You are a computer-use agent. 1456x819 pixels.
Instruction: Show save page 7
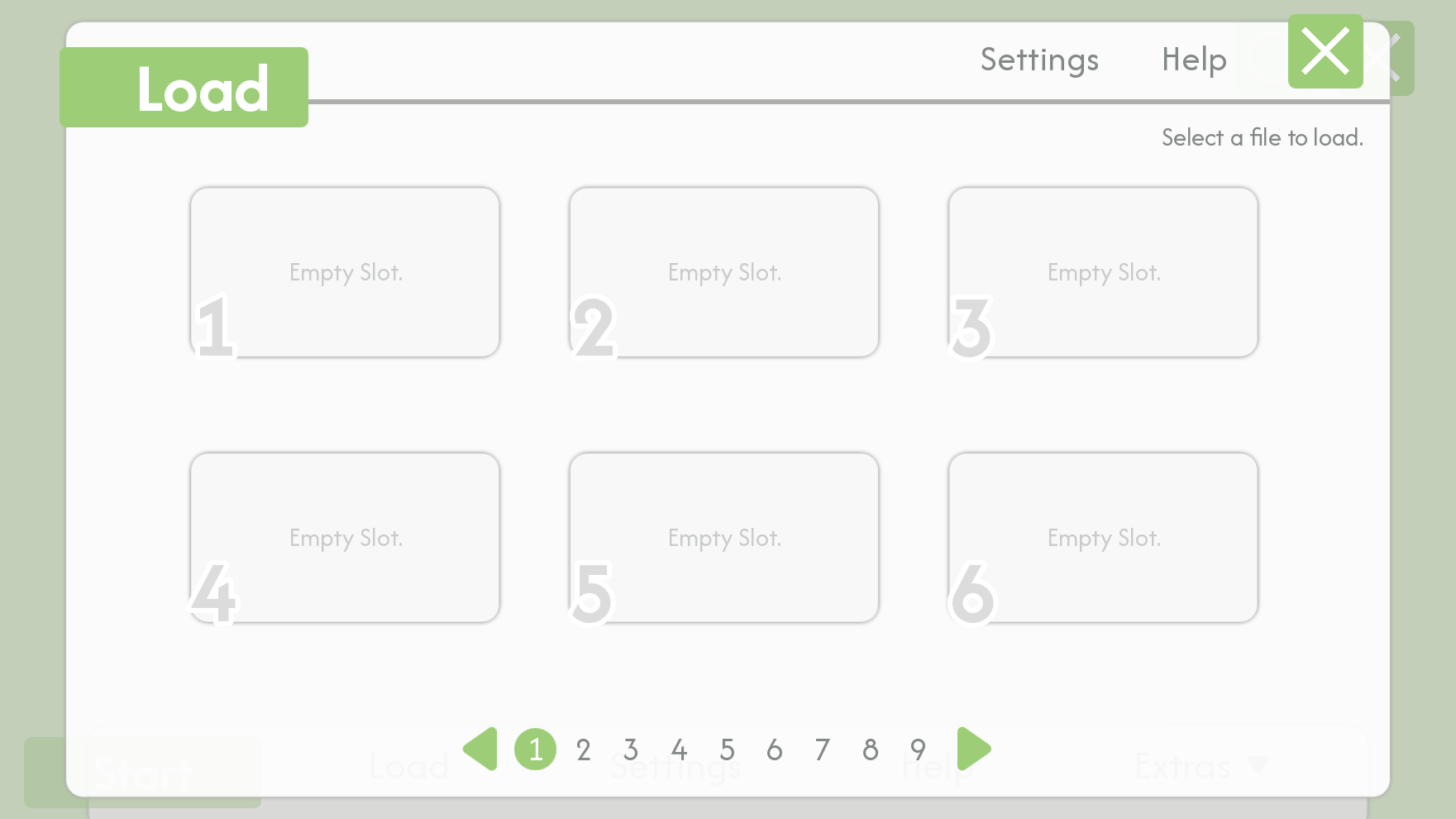(x=822, y=750)
